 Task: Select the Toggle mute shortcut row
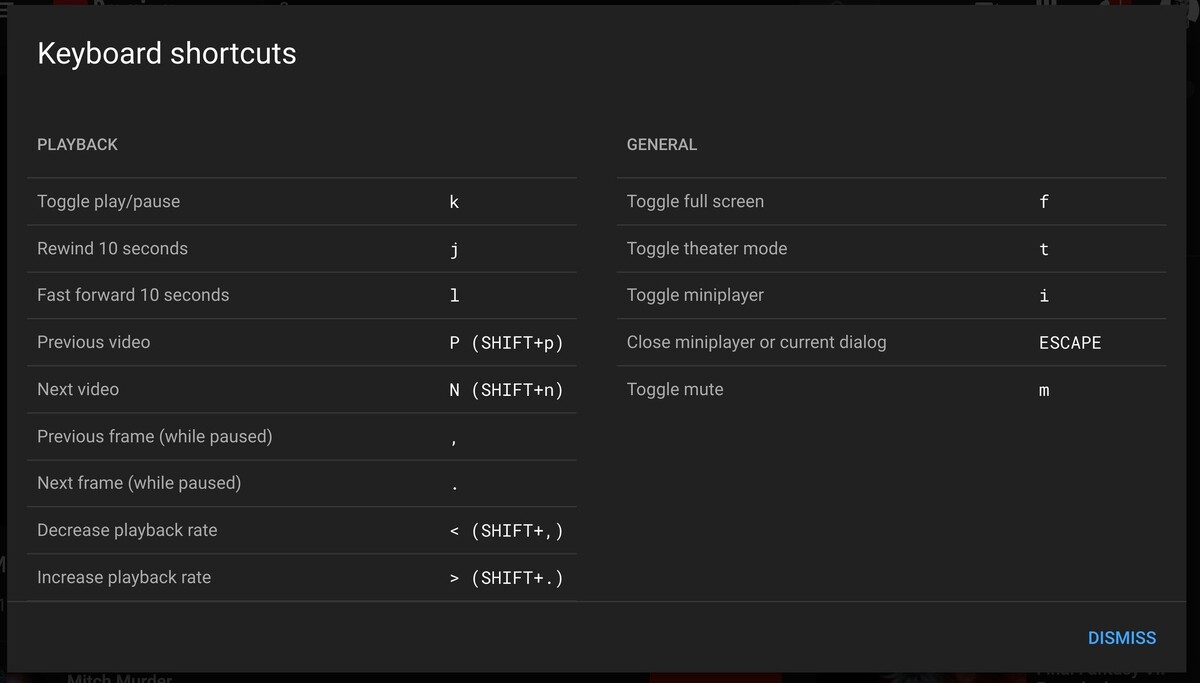click(x=891, y=390)
